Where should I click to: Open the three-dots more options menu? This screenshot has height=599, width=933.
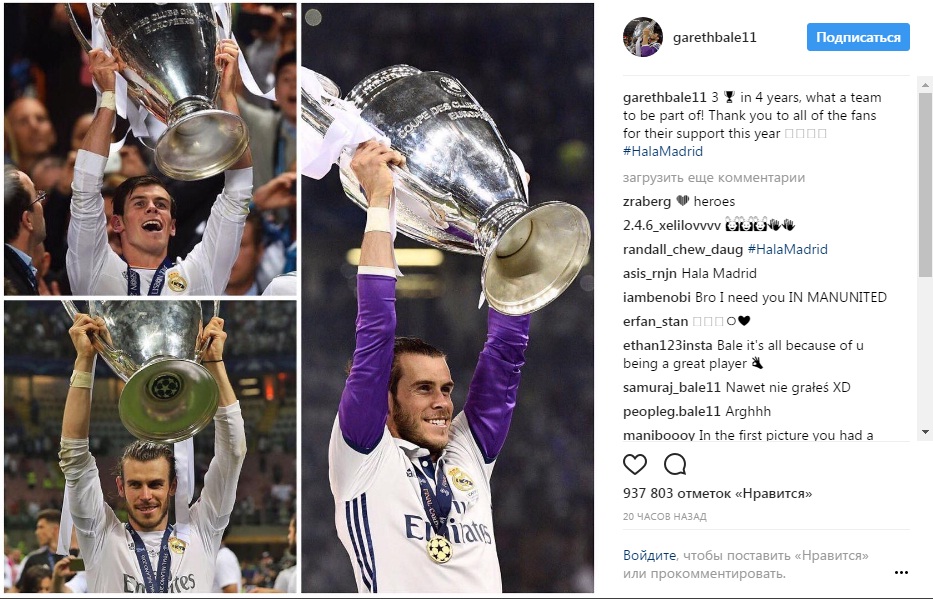[901, 572]
